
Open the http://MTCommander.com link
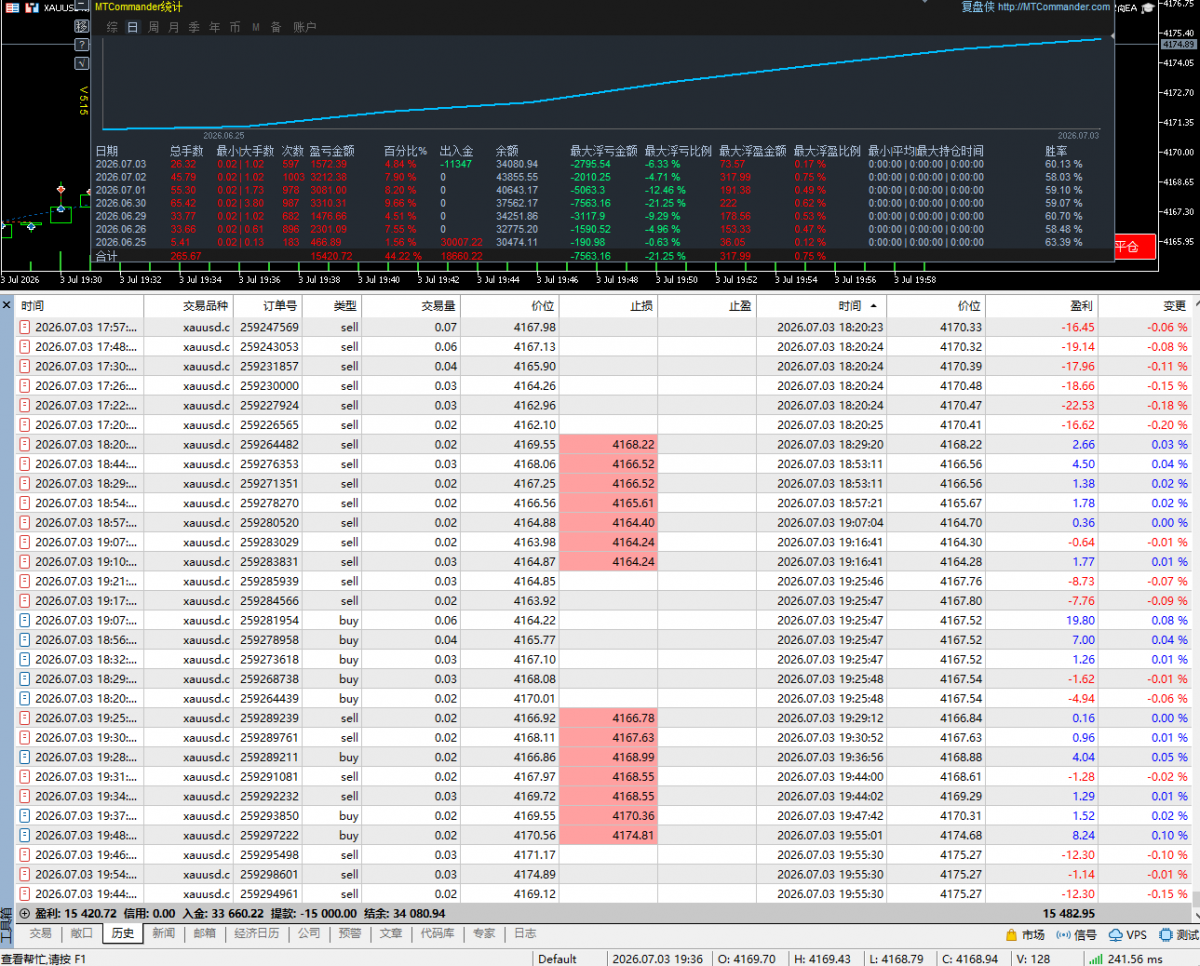tap(1054, 6)
